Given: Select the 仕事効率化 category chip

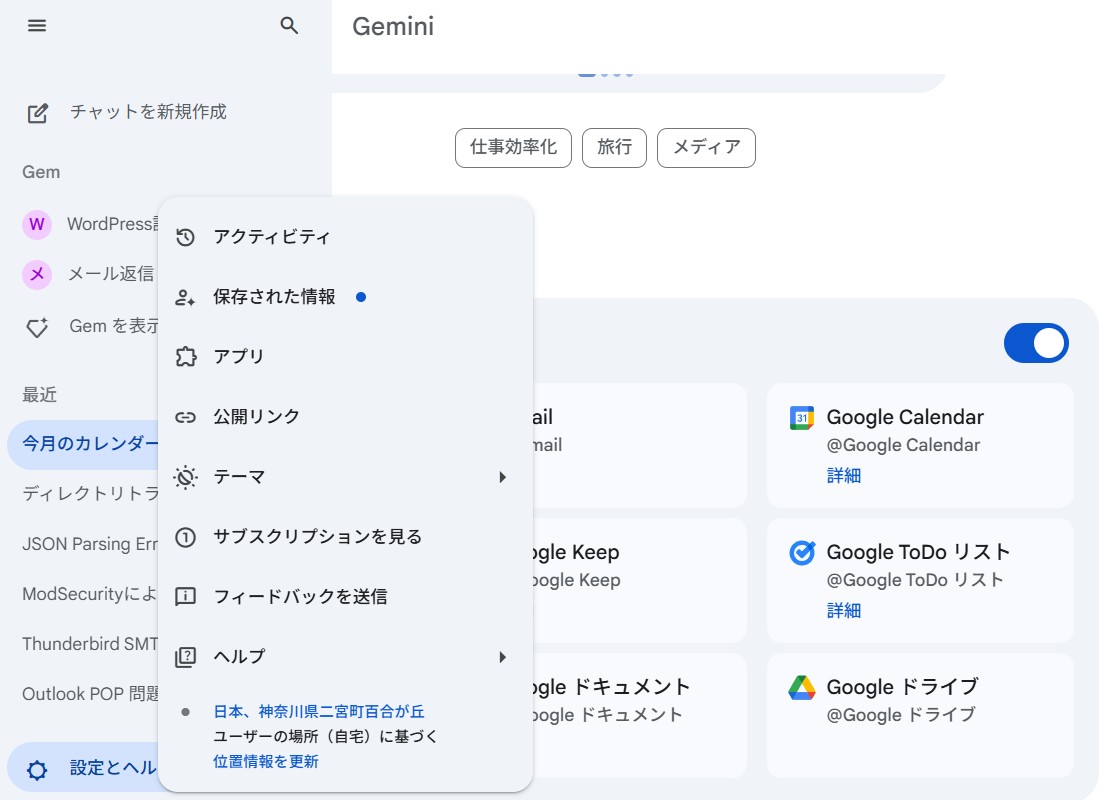Looking at the screenshot, I should (x=513, y=148).
